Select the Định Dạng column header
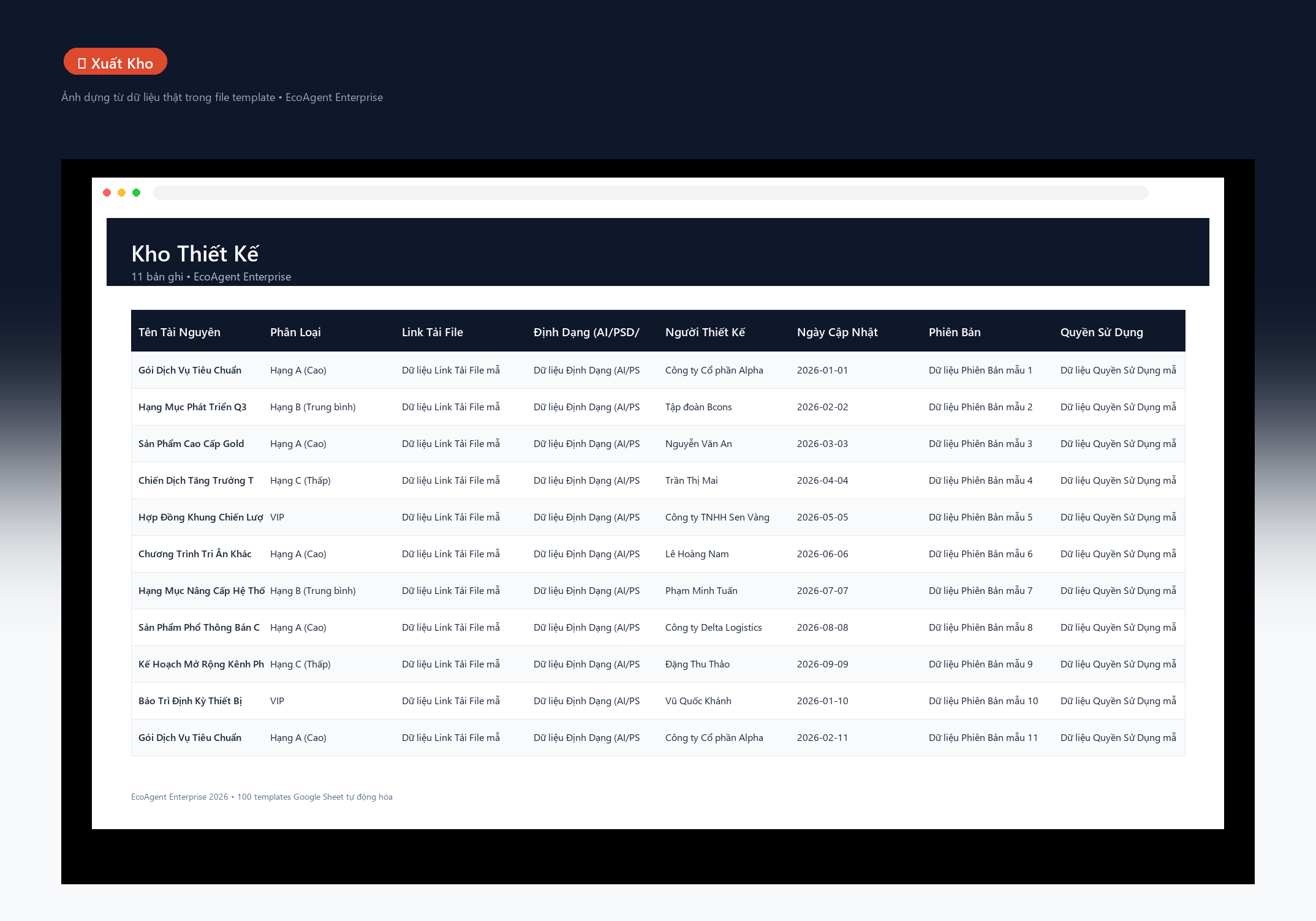Viewport: 1316px width, 921px height. [x=586, y=333]
